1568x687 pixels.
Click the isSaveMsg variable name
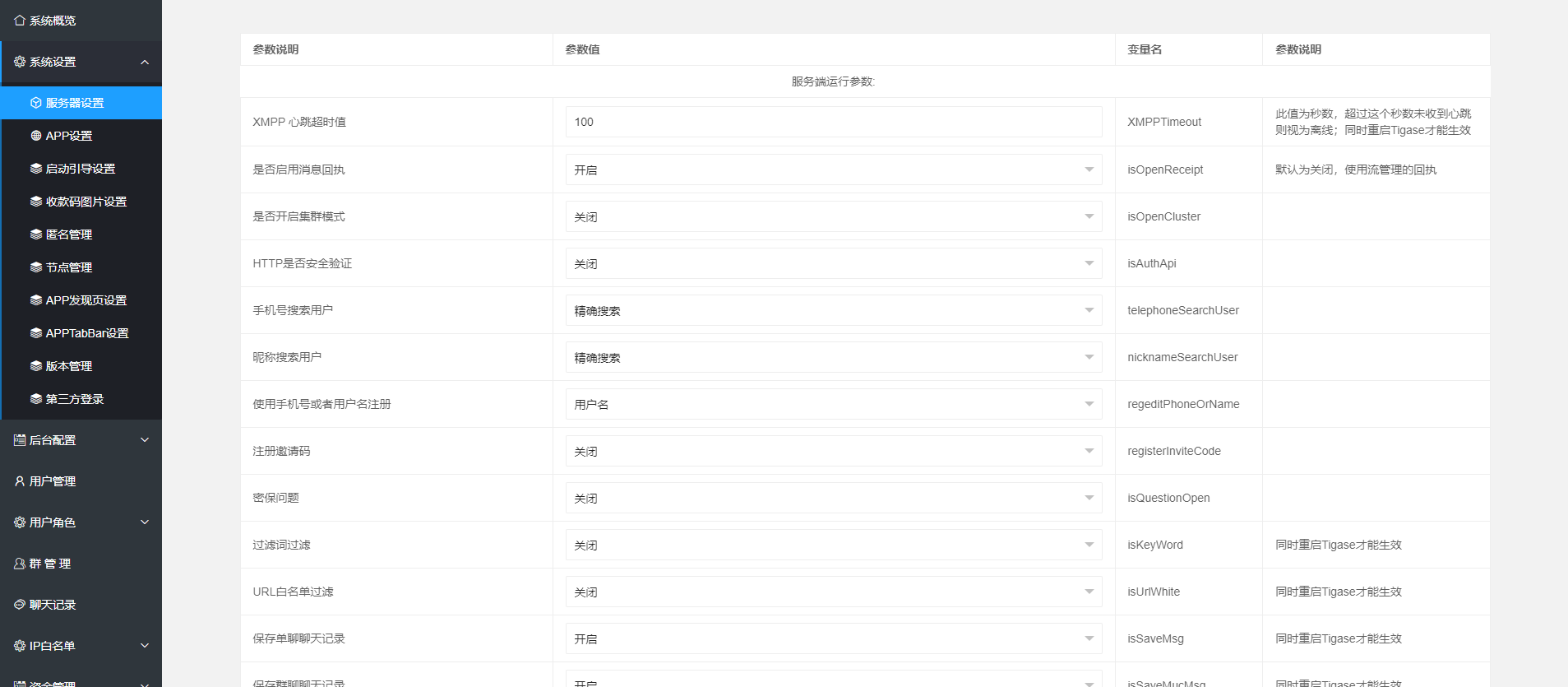(x=1156, y=638)
